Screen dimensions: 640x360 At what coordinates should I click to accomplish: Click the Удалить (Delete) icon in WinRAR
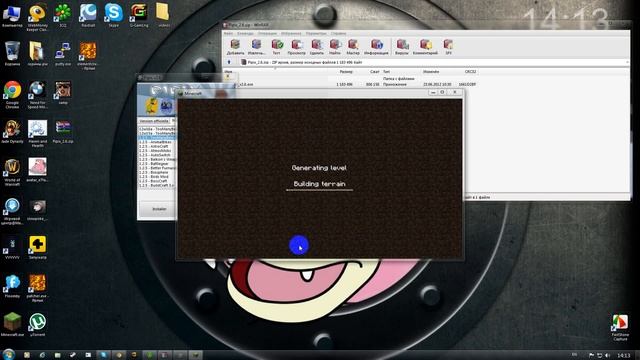317,47
